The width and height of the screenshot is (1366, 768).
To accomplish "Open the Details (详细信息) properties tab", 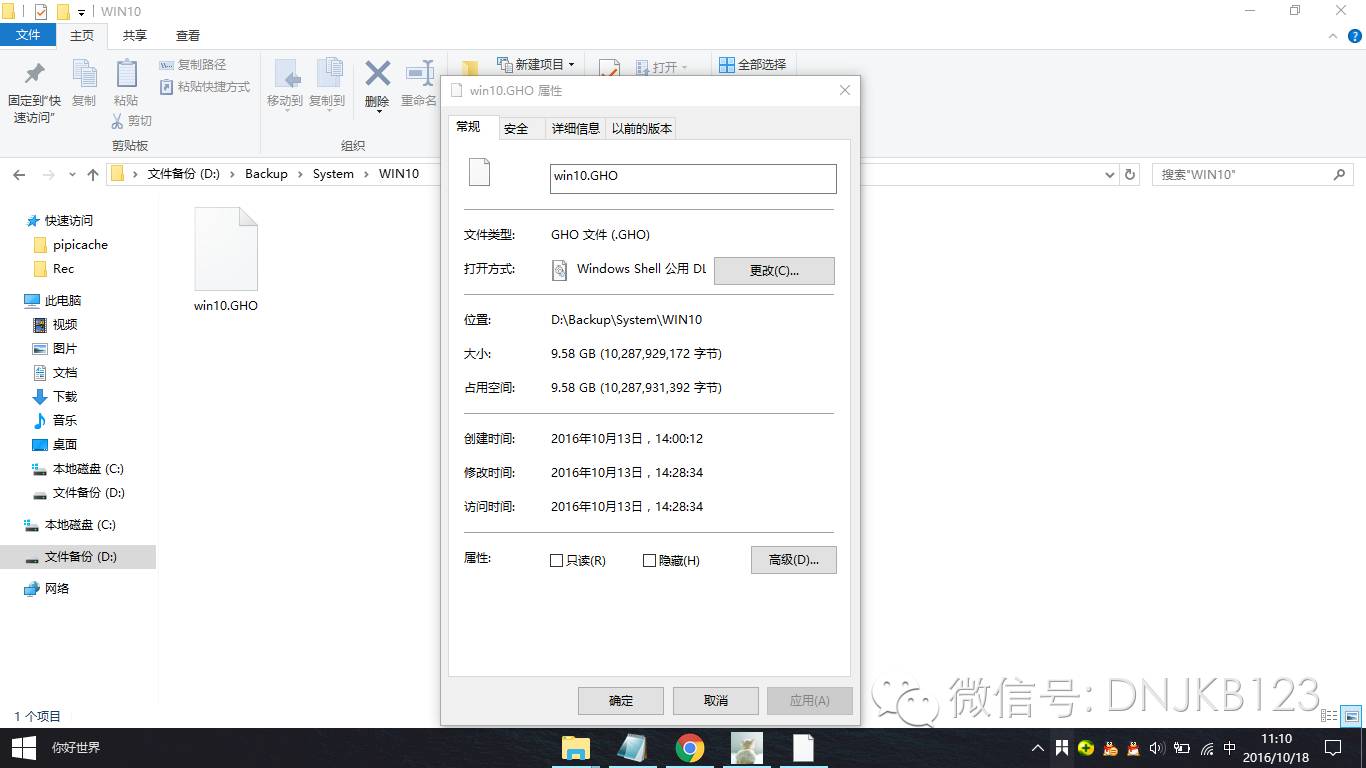I will [575, 128].
